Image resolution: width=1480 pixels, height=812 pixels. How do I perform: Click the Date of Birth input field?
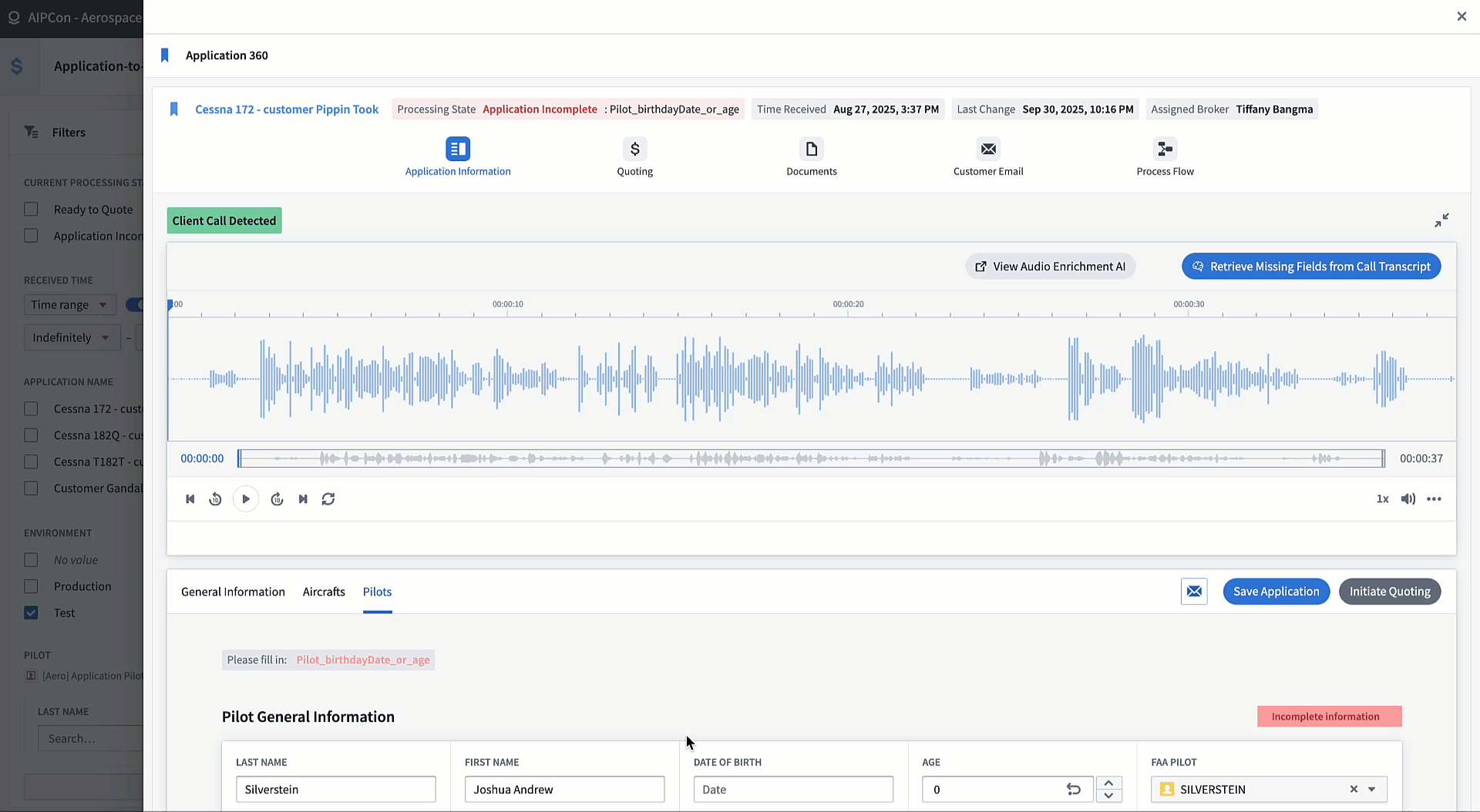tap(793, 790)
